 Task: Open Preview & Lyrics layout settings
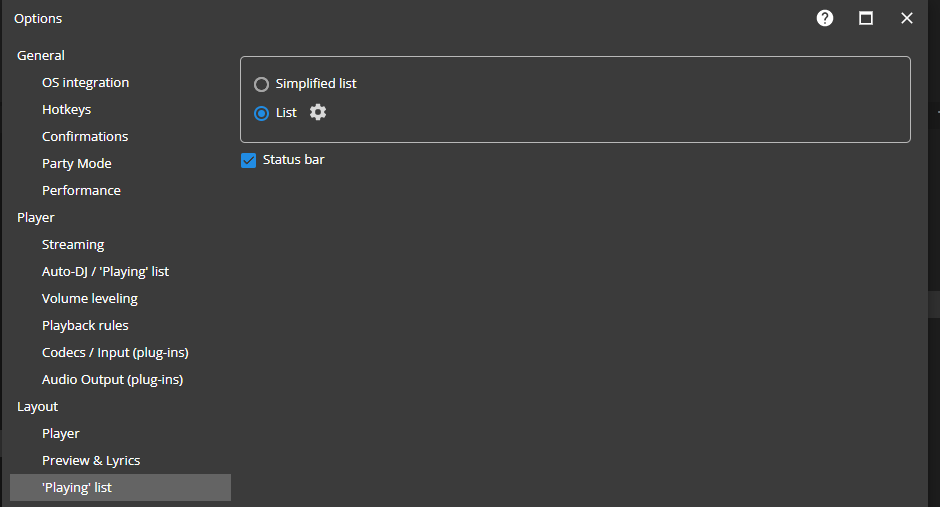[x=91, y=461]
